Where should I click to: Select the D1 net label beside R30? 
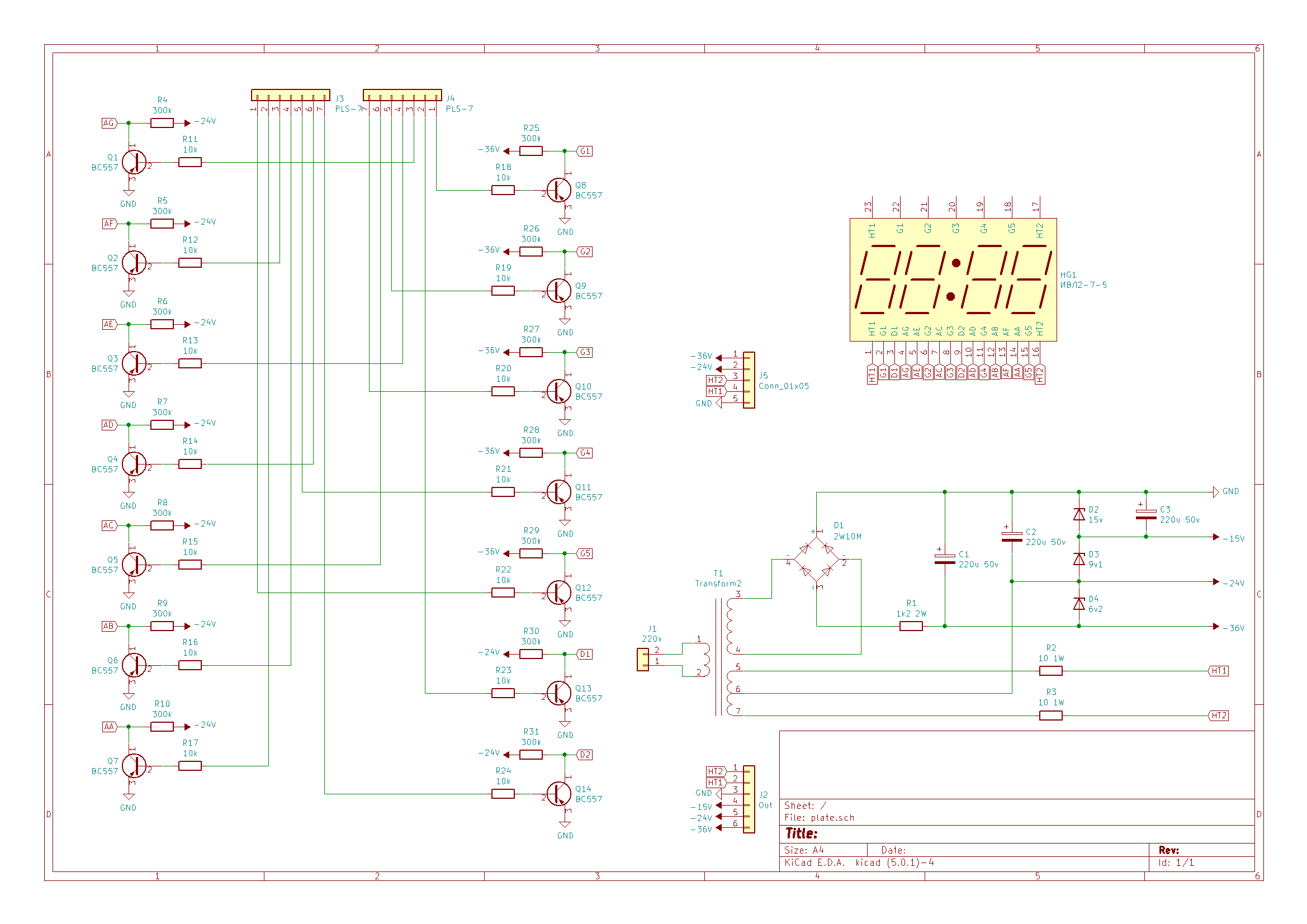585,654
